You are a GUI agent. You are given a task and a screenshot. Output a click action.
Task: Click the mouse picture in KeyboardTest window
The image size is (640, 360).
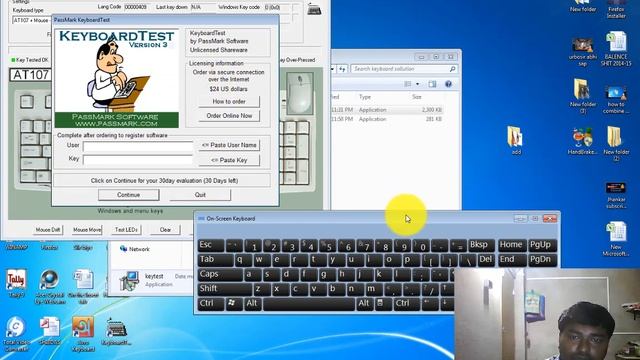click(x=300, y=93)
